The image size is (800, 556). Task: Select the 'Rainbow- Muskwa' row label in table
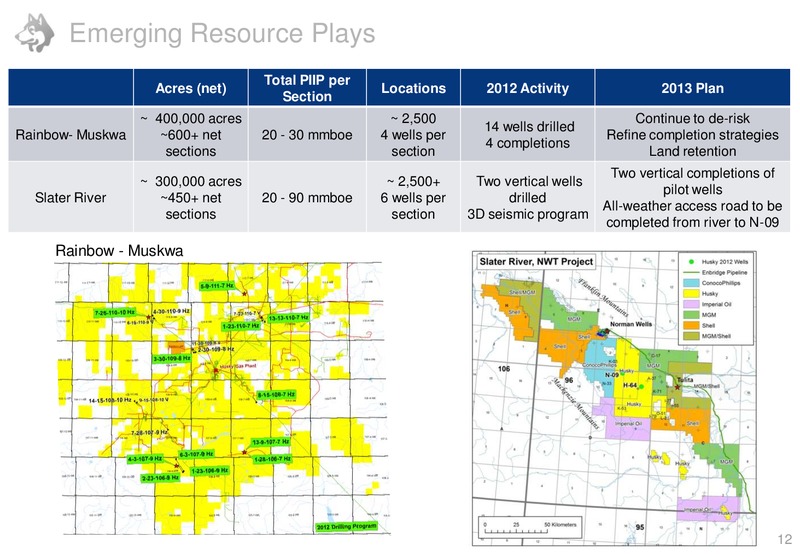click(x=70, y=135)
